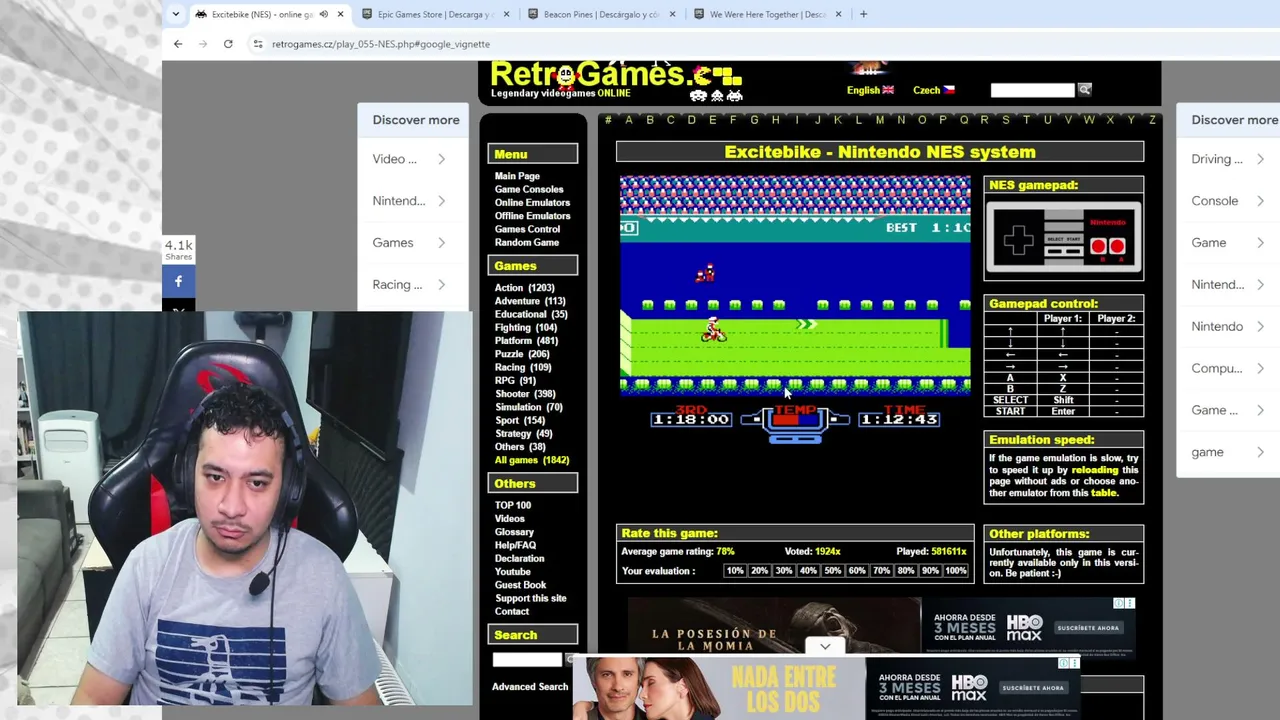Screen dimensions: 1280x720
Task: Open Game Consoles menu link
Action: coord(529,189)
